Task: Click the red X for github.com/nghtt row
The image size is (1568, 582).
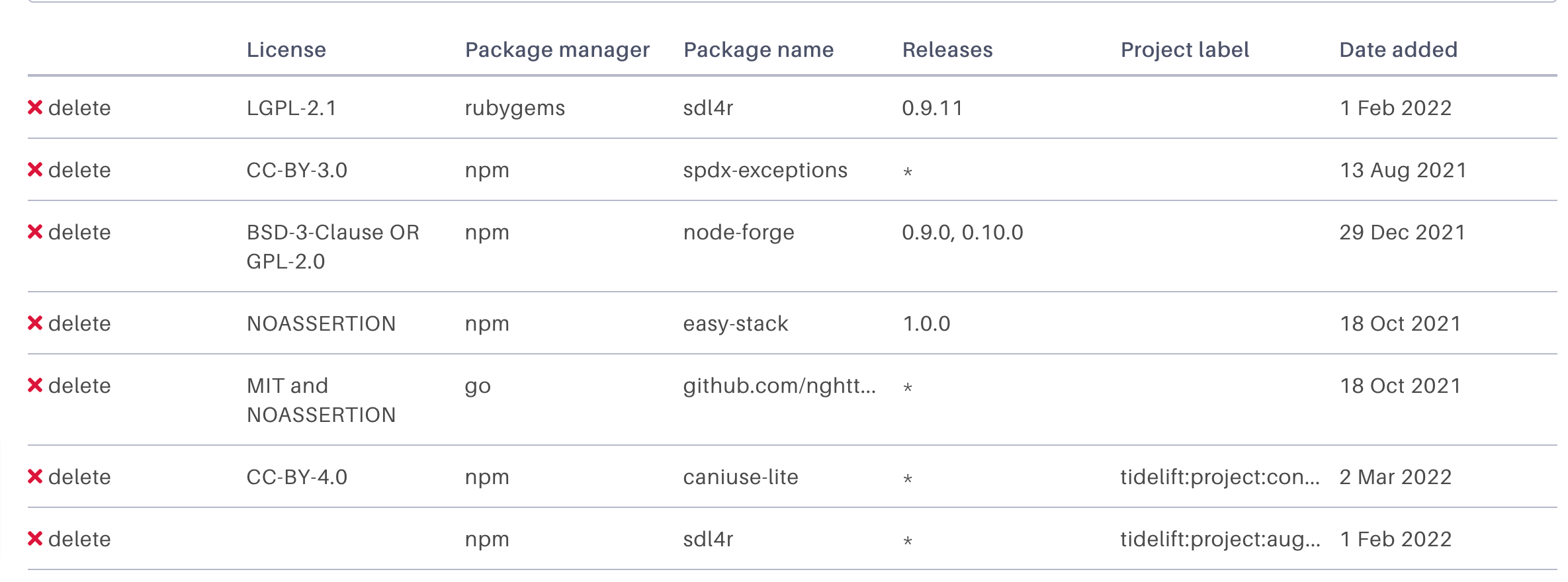Action: click(x=35, y=385)
